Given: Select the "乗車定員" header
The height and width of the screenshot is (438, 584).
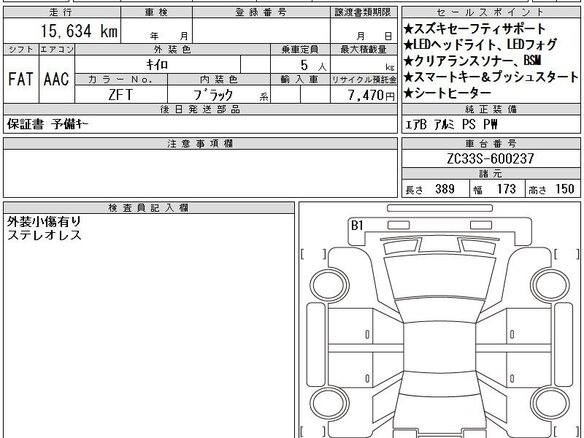Looking at the screenshot, I should tap(300, 50).
